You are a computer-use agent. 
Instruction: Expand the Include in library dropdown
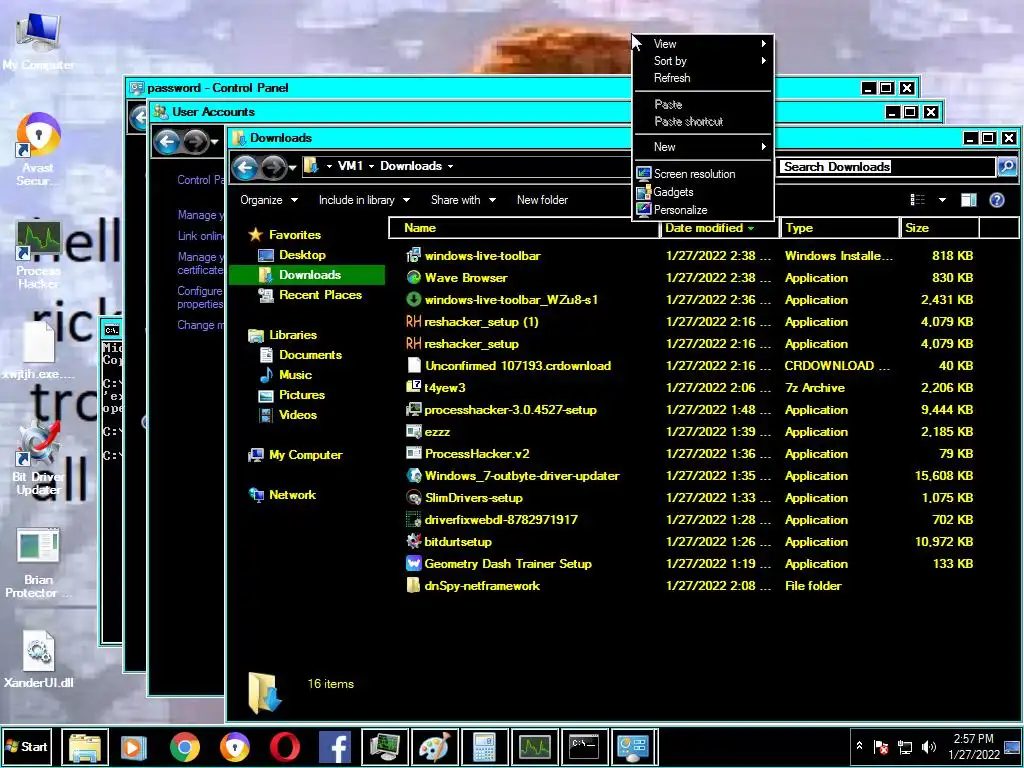[364, 200]
